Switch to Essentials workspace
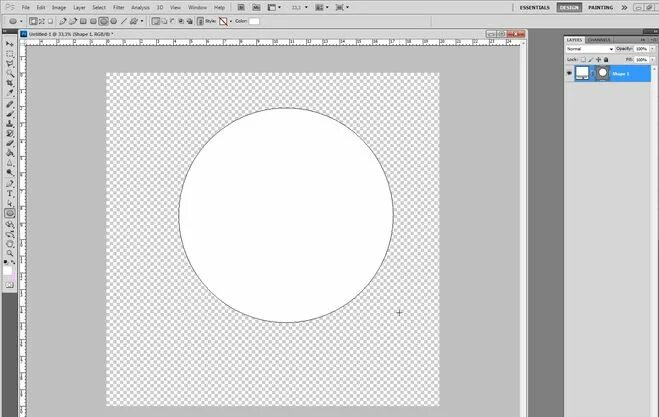 click(535, 7)
